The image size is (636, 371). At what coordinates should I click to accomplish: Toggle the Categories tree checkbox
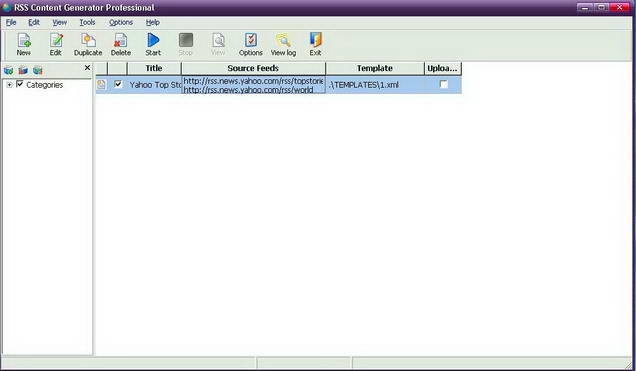(19, 84)
